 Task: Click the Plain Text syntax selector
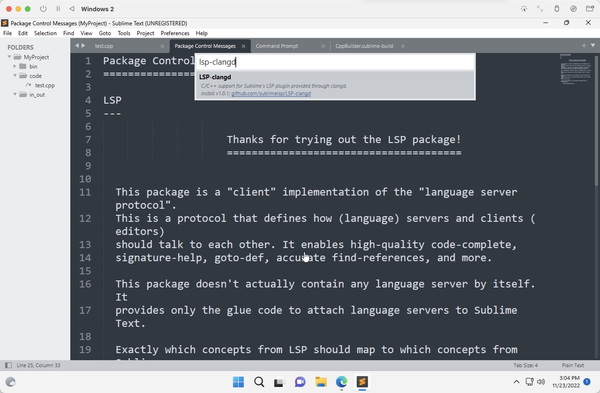572,365
